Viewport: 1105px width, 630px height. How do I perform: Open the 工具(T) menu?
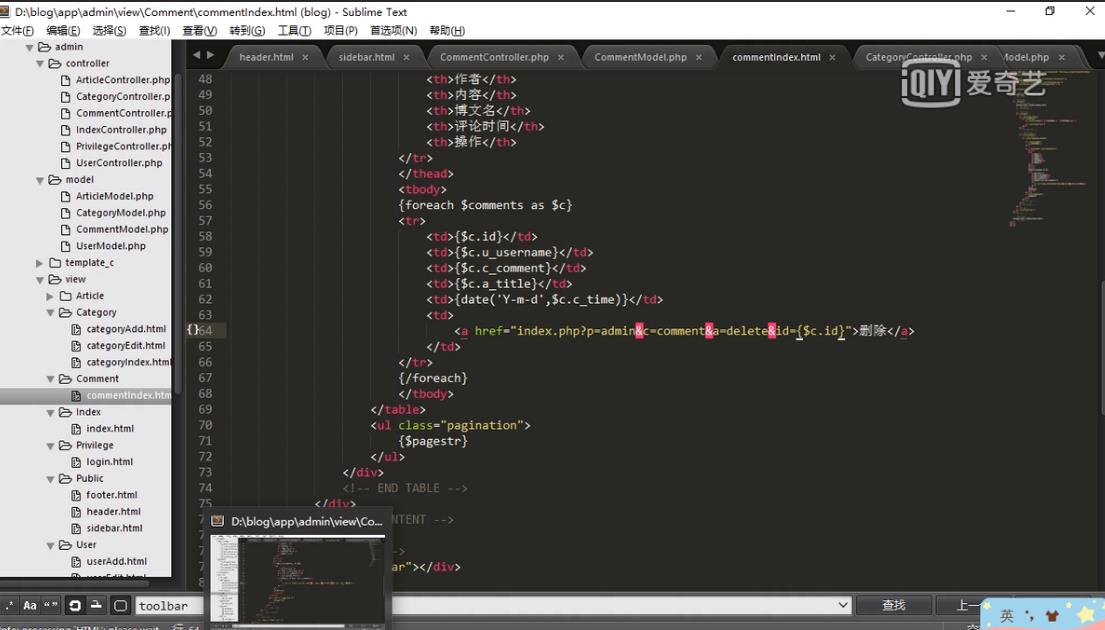[x=294, y=31]
